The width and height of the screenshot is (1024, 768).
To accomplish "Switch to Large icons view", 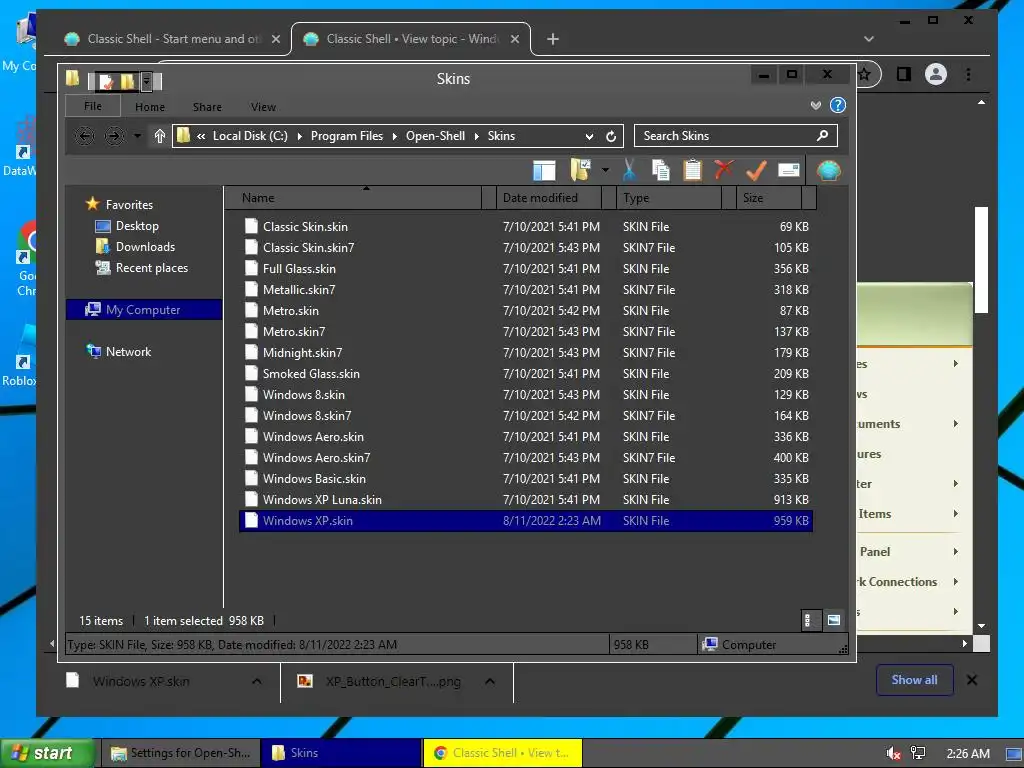I will [x=834, y=620].
